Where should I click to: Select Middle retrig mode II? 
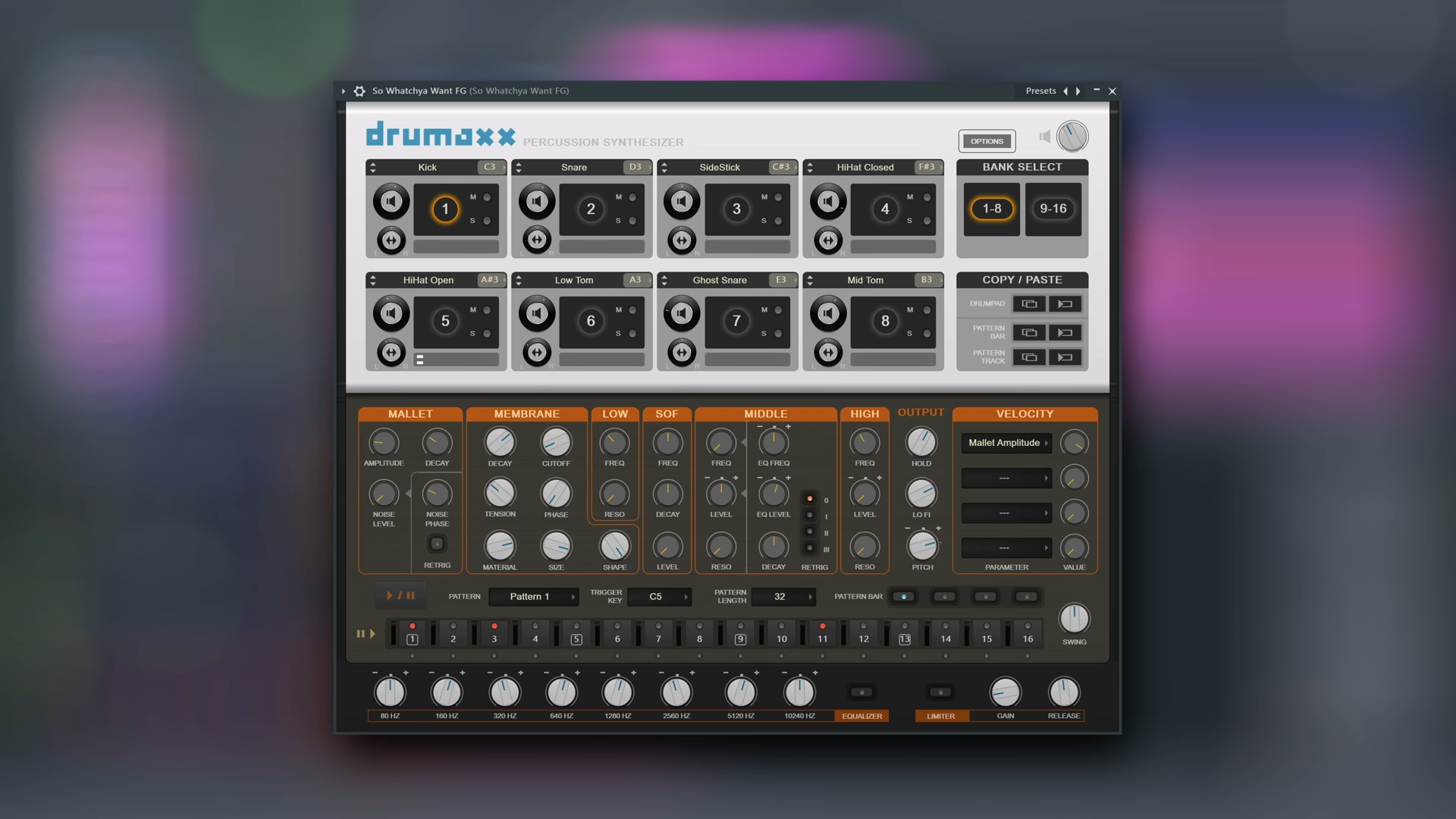point(810,532)
